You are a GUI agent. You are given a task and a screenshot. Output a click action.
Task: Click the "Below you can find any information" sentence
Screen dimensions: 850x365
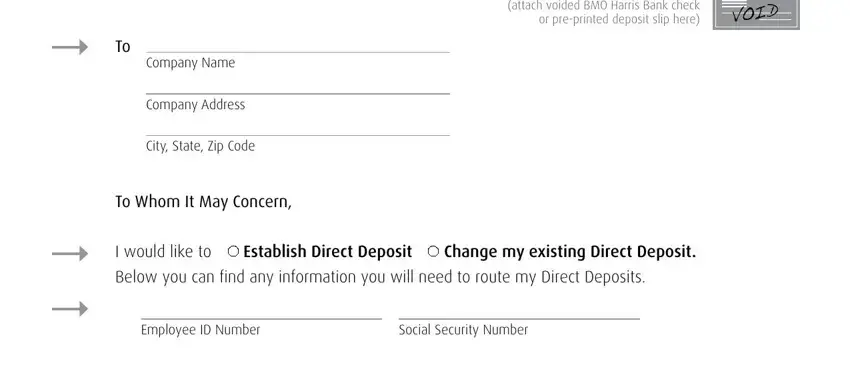pos(380,277)
